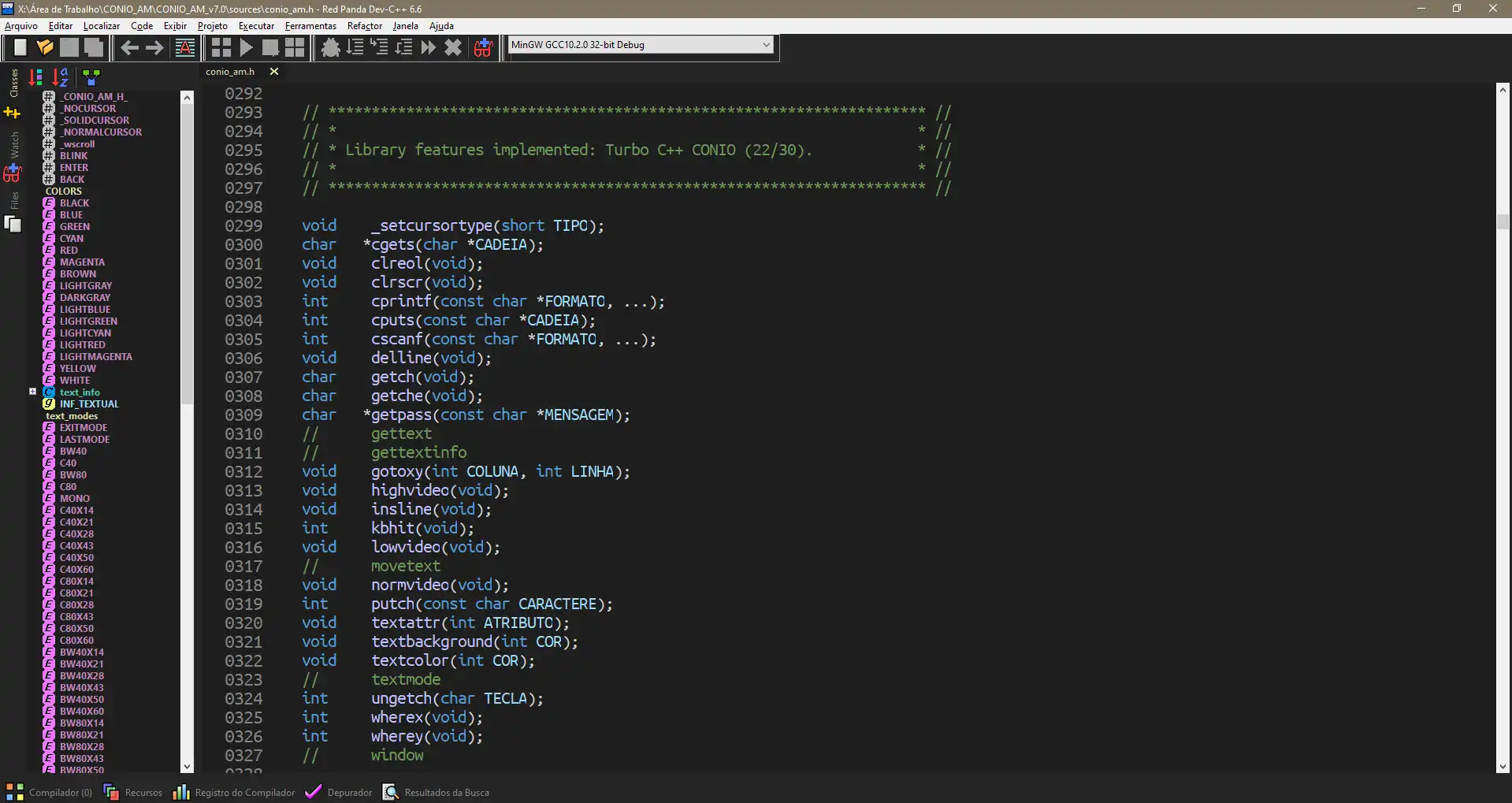Click the reformat code icon
This screenshot has height=803, width=1512.
pos(184,47)
